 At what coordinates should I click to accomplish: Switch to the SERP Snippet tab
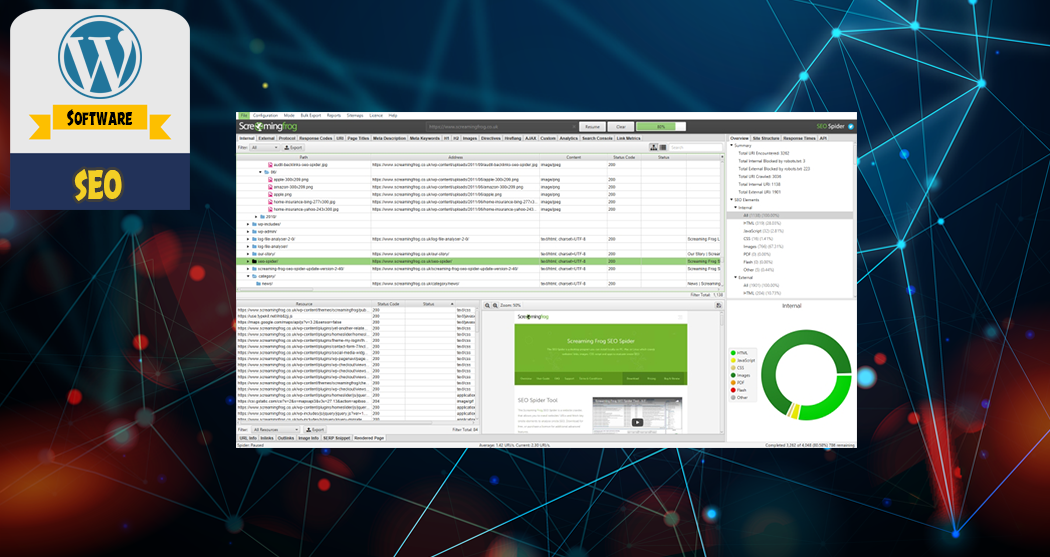click(x=337, y=438)
